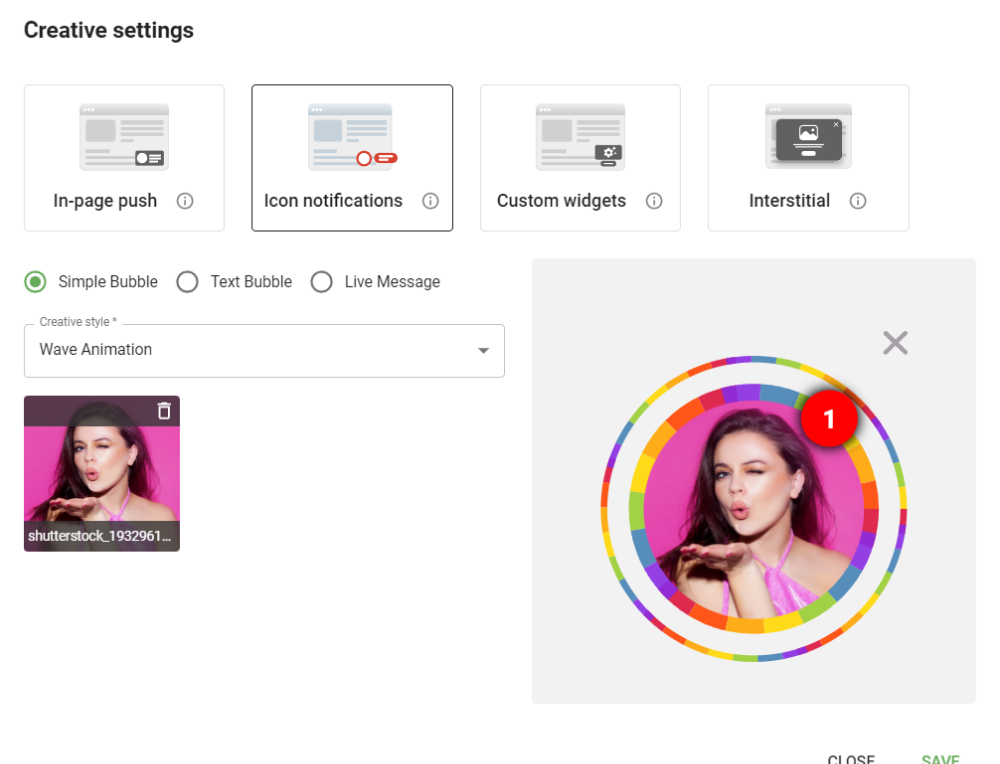Select the Live Message radio button
The width and height of the screenshot is (1000, 764).
pyautogui.click(x=322, y=282)
